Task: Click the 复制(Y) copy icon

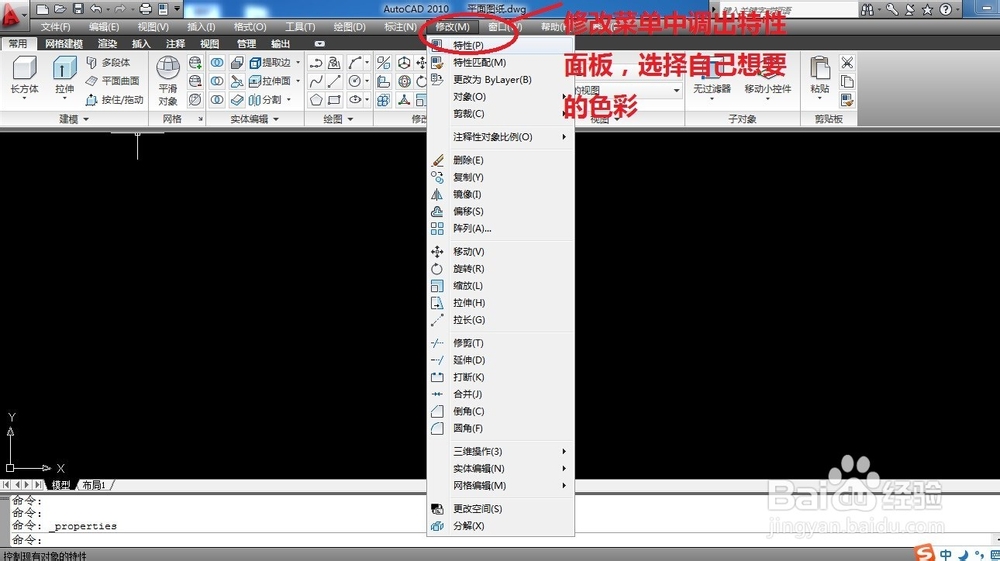Action: pos(437,177)
